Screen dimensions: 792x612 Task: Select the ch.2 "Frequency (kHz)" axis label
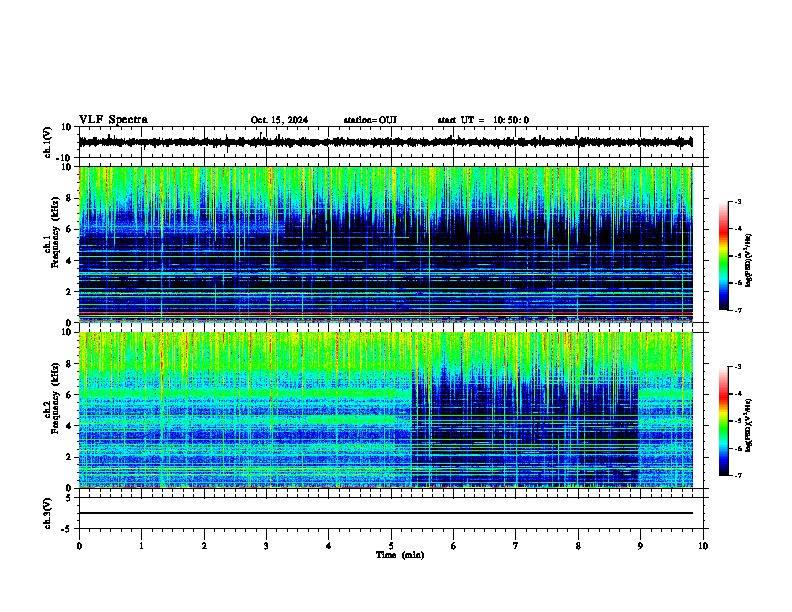(x=55, y=398)
